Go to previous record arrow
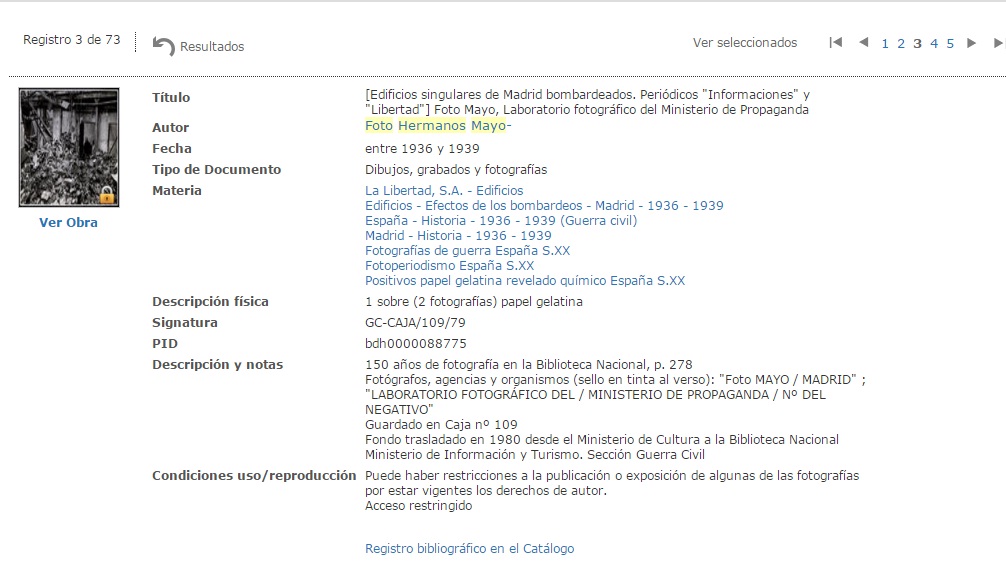Screen dimensions: 1006x571 click(864, 43)
